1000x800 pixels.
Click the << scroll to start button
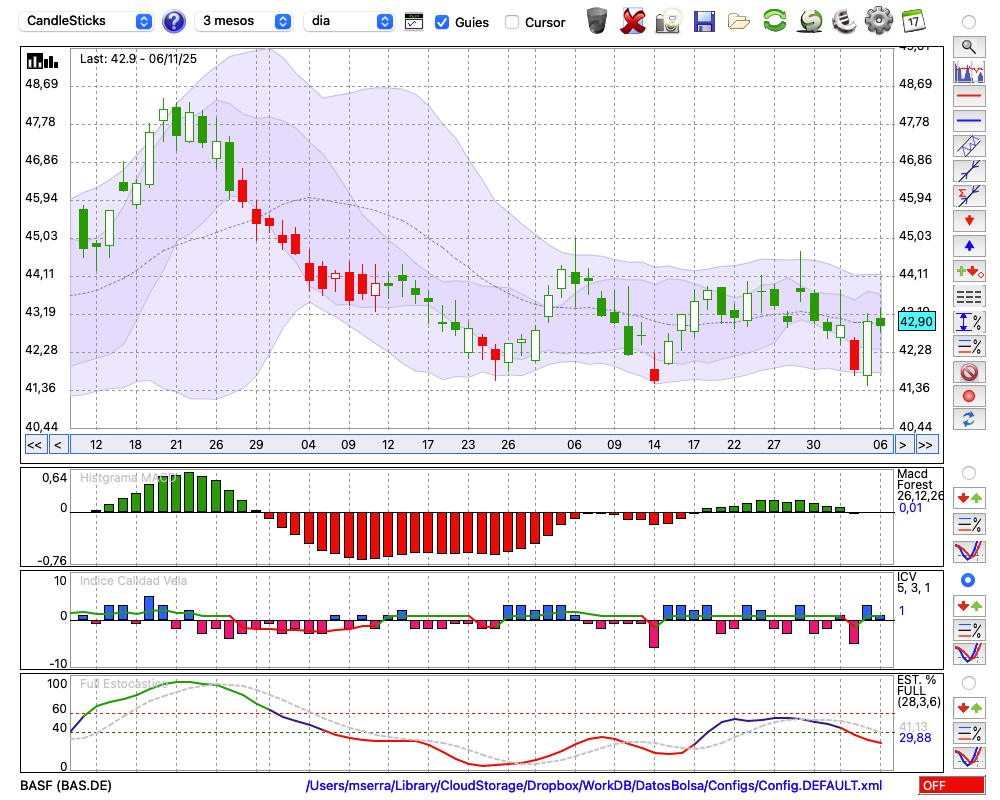pos(34,445)
